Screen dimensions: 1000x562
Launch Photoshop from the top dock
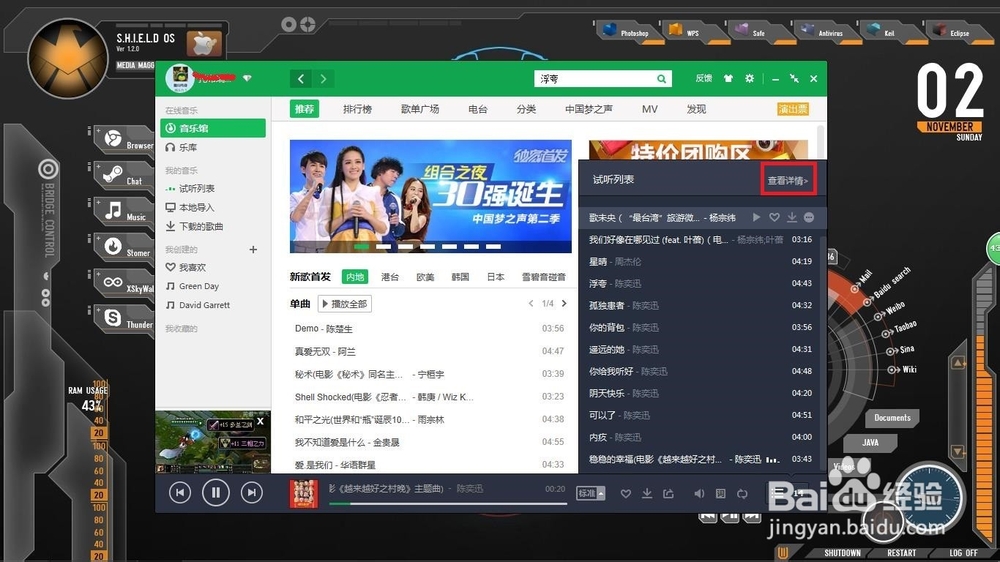click(628, 32)
